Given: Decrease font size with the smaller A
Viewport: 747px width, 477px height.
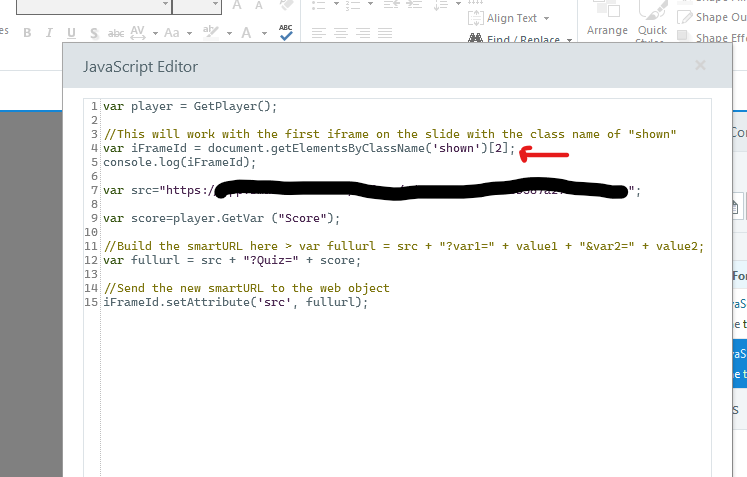Looking at the screenshot, I should coord(259,6).
